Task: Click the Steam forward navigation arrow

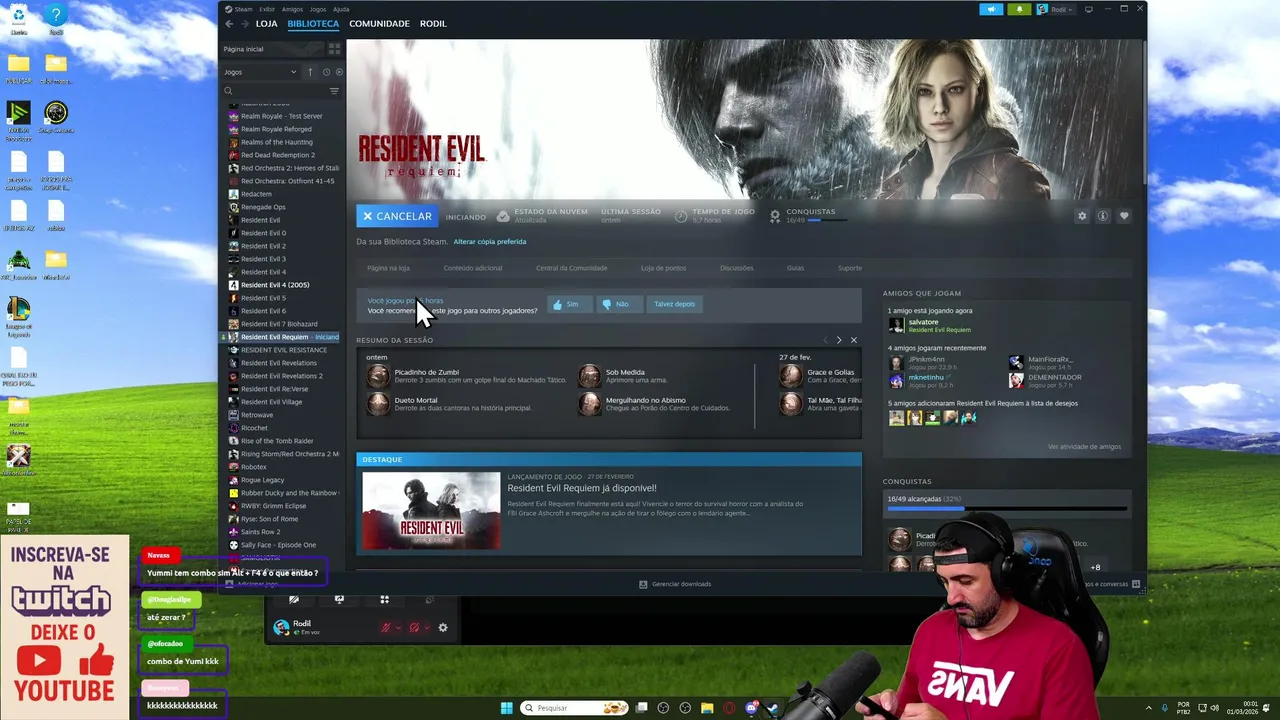Action: (x=245, y=23)
